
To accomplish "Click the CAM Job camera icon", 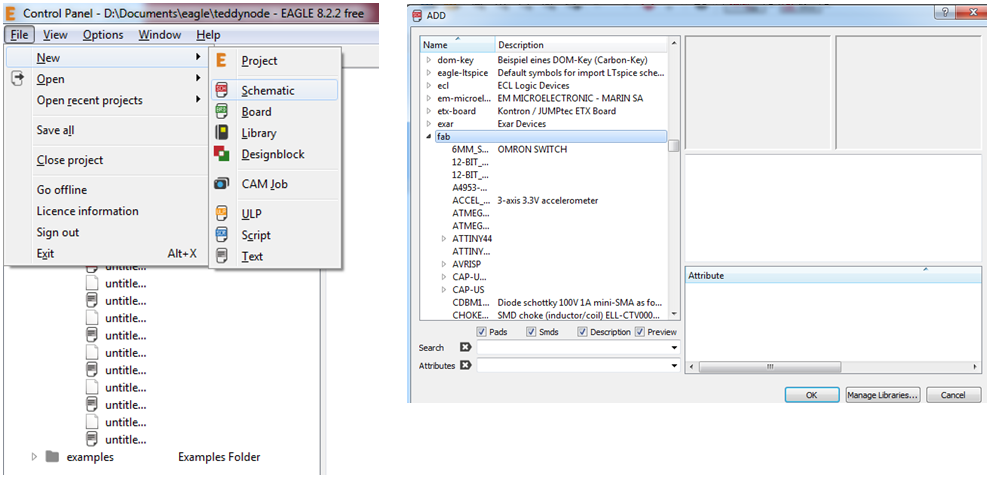I will coord(221,184).
